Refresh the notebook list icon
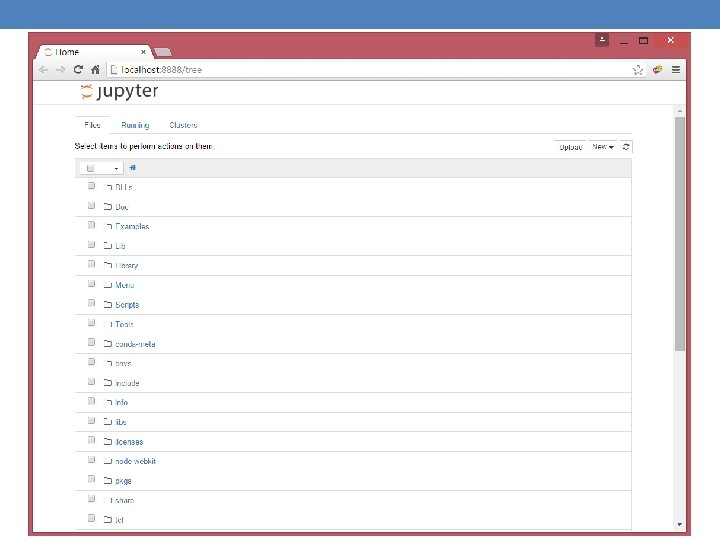 (626, 146)
